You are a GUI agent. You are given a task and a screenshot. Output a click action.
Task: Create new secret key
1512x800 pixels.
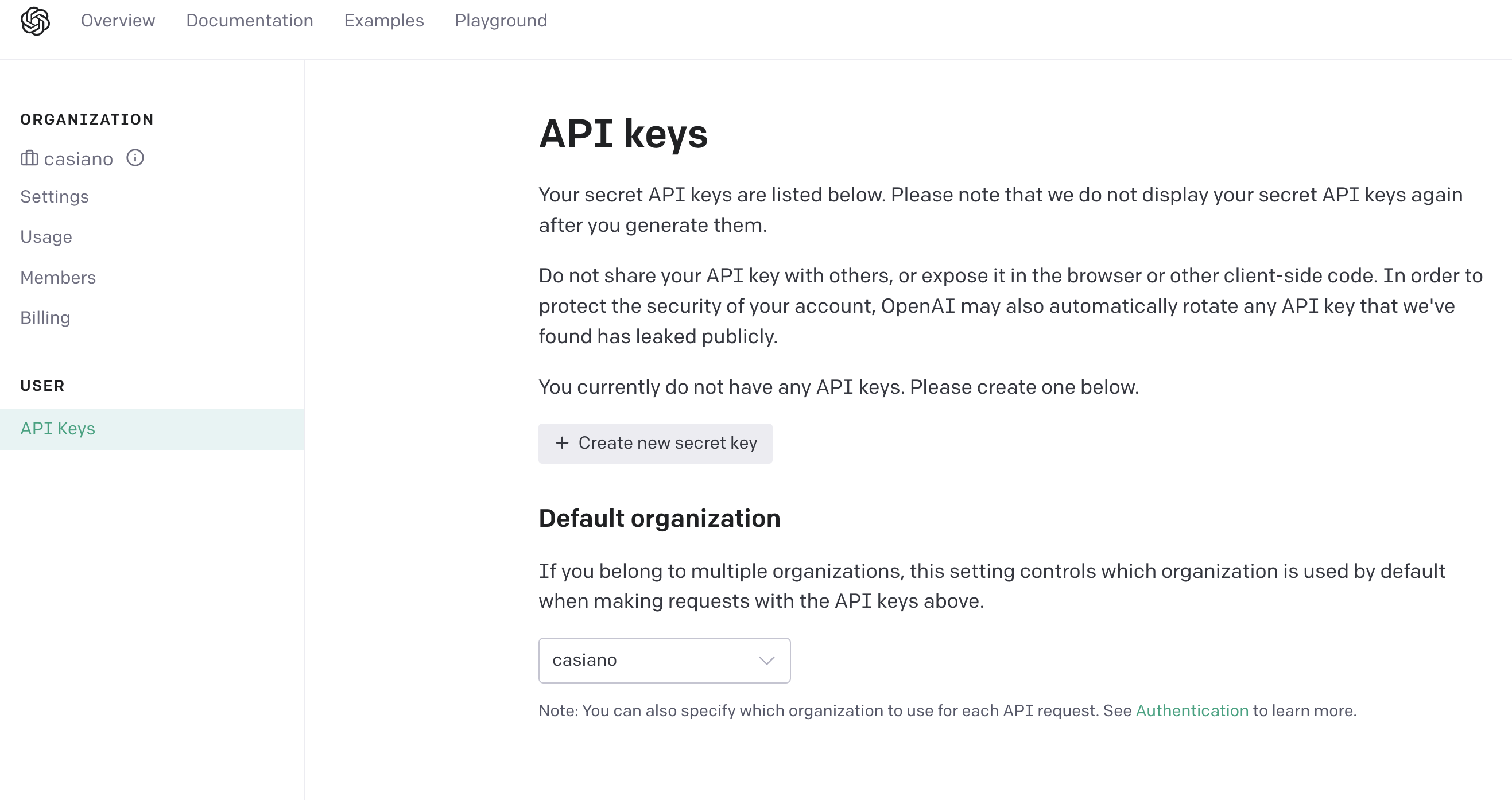click(655, 443)
